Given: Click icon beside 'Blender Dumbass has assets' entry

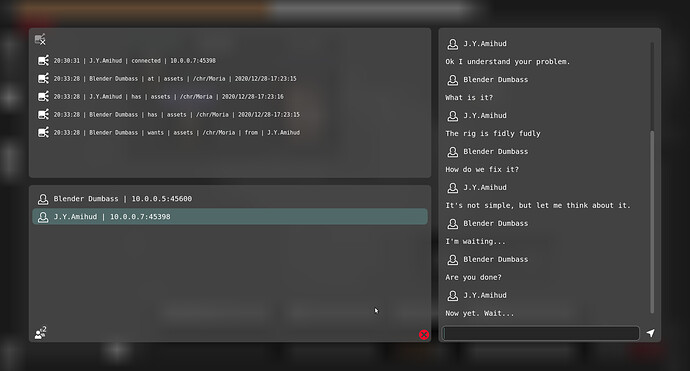Looking at the screenshot, I should pos(43,114).
